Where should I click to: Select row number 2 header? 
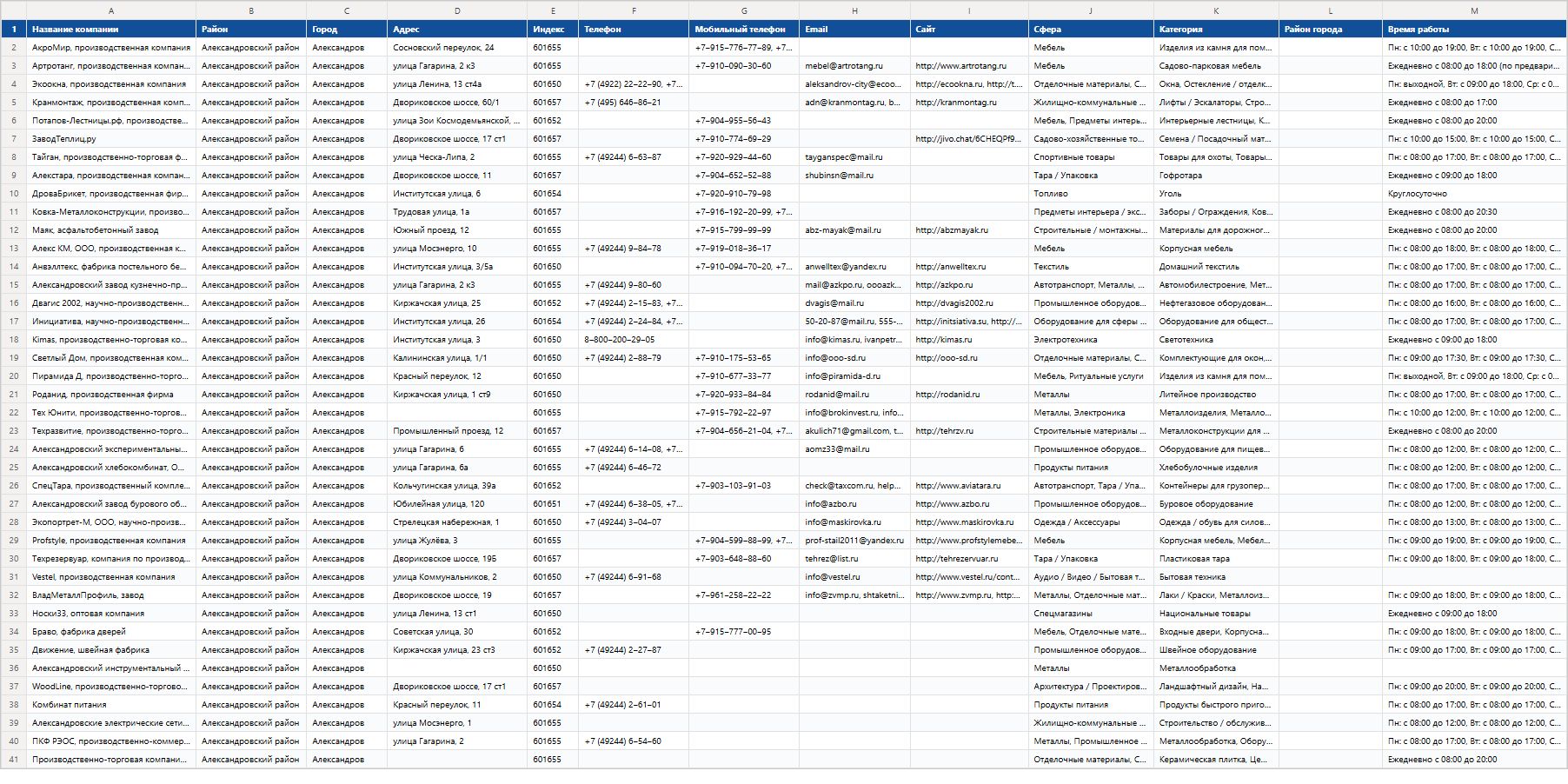point(14,47)
